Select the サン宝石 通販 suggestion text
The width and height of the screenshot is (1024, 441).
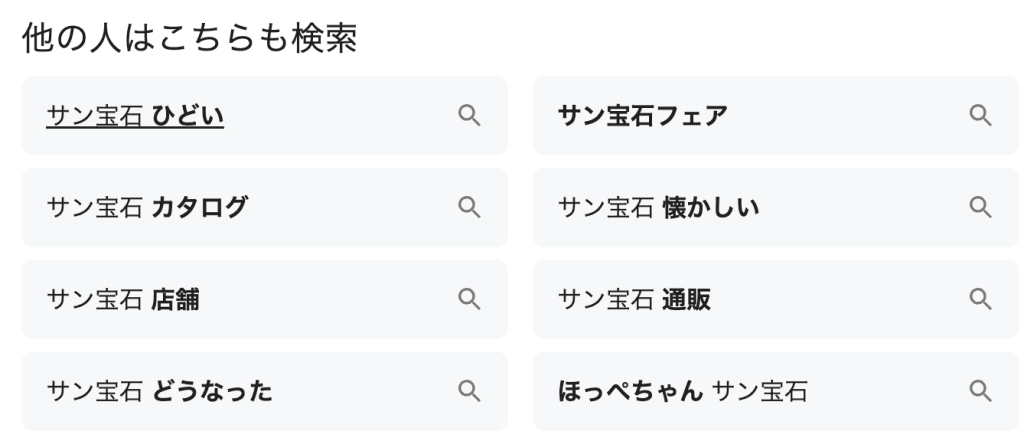click(x=634, y=300)
